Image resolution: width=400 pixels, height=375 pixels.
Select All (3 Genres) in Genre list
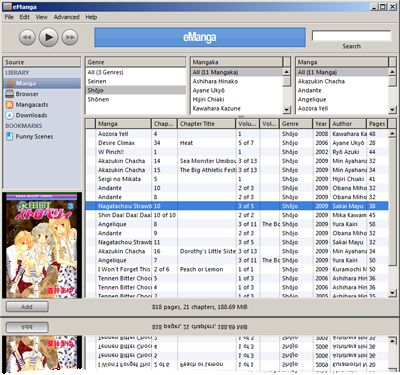pyautogui.click(x=135, y=72)
